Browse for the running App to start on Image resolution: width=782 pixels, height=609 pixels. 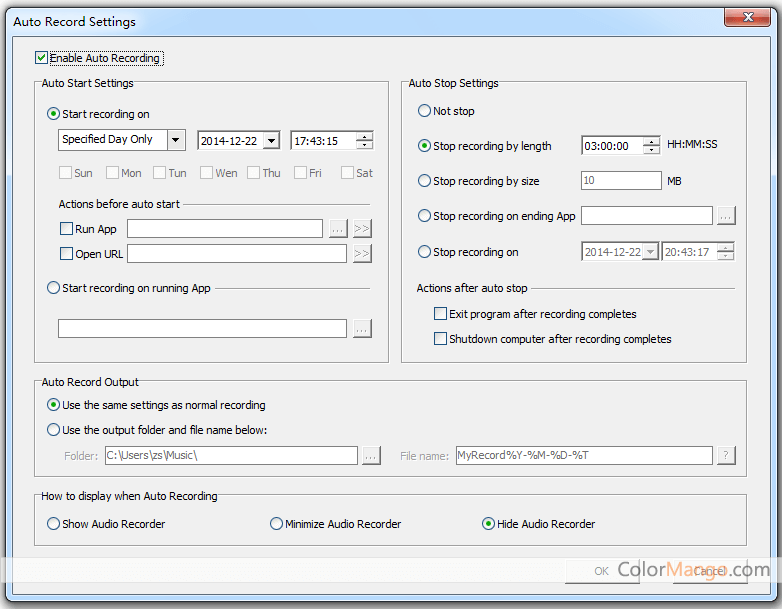362,328
